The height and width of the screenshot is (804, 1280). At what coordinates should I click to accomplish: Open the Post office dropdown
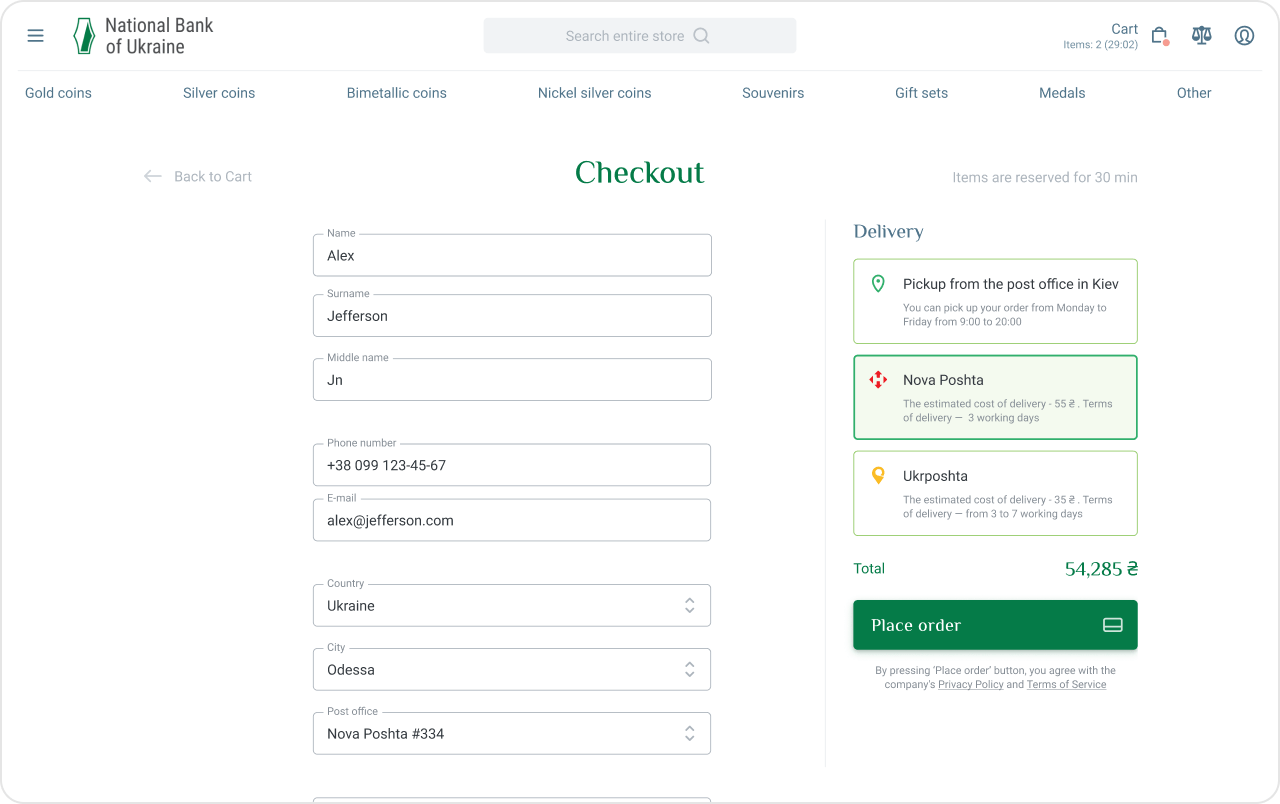coord(512,733)
